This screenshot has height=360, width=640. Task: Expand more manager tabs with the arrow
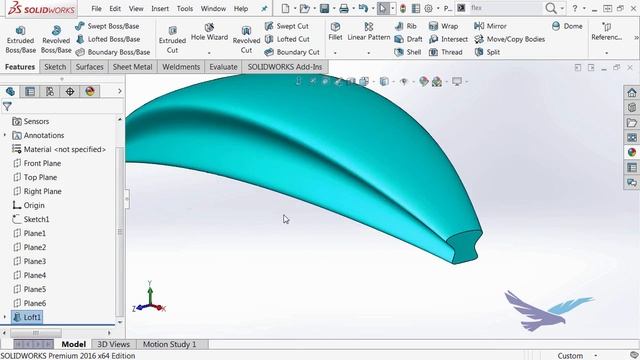pos(120,91)
